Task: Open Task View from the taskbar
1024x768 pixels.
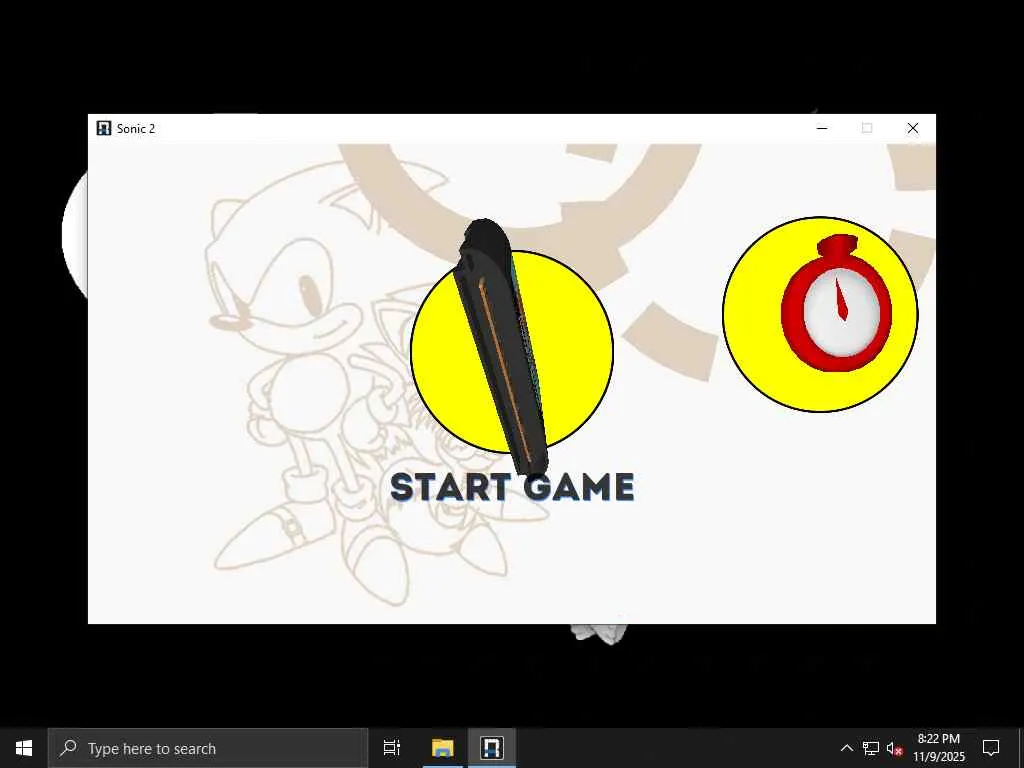Action: pos(392,748)
